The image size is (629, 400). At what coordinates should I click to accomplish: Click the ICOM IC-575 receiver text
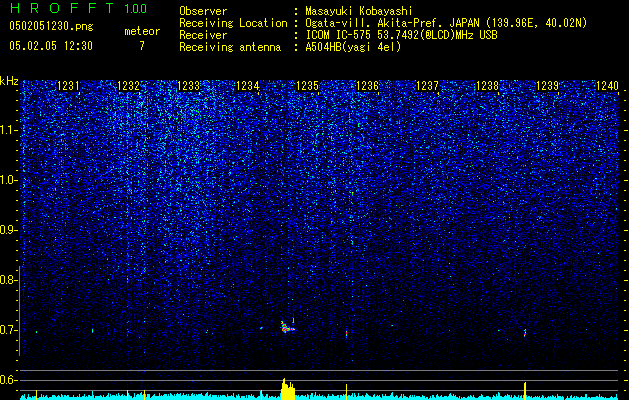tap(401, 35)
